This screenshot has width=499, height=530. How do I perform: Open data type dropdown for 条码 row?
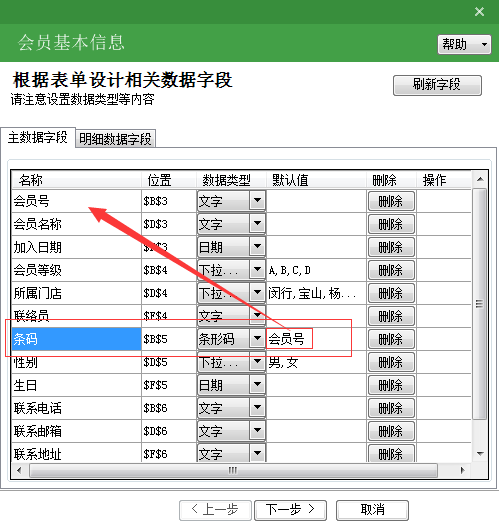(257, 338)
